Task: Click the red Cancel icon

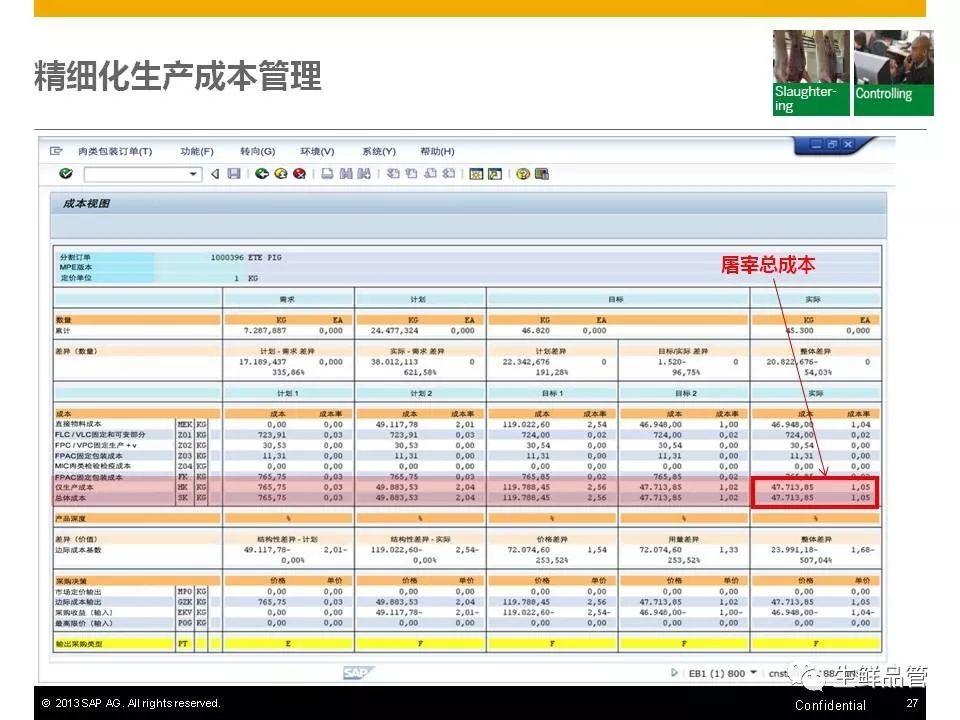Action: 298,174
